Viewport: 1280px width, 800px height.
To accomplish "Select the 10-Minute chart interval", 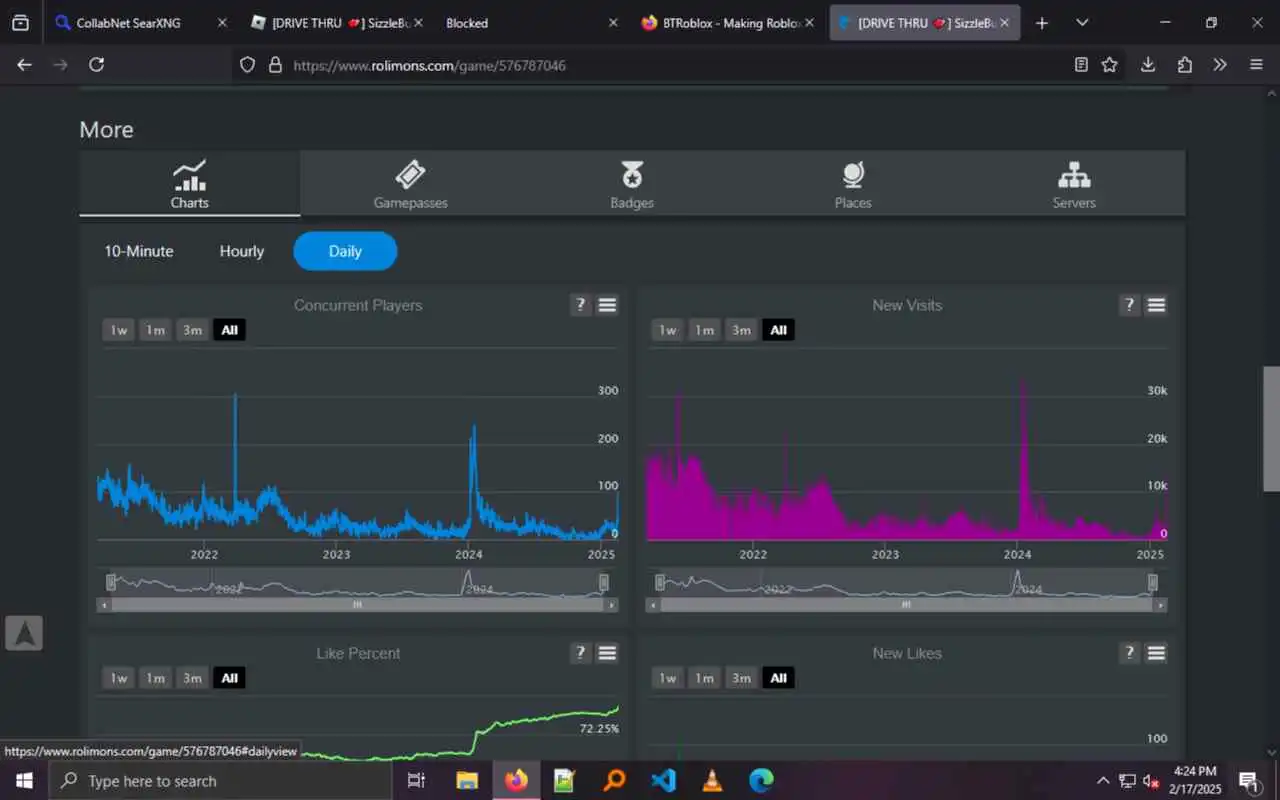I will (x=139, y=251).
